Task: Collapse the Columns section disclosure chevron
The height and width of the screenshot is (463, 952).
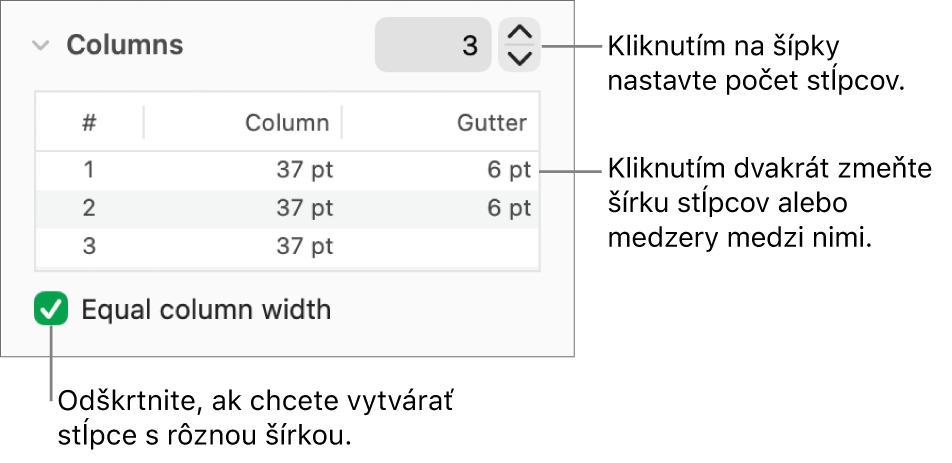Action: (41, 46)
